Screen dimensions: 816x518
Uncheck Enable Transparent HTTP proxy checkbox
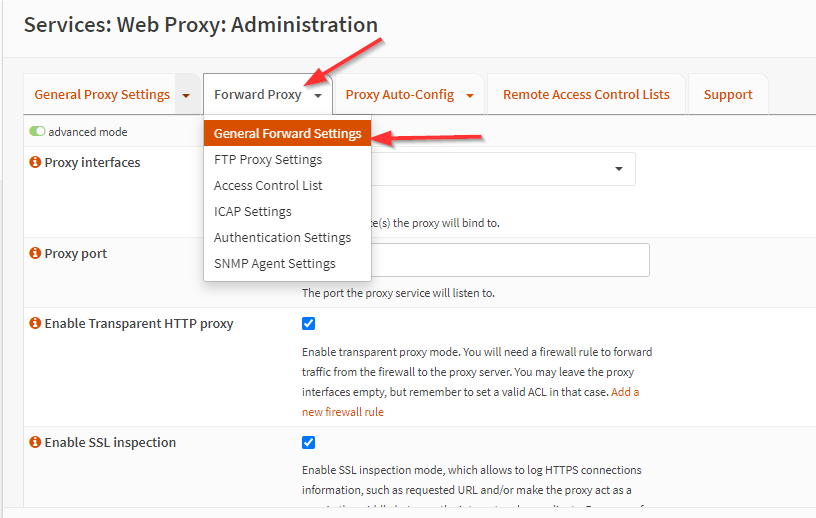(x=308, y=323)
